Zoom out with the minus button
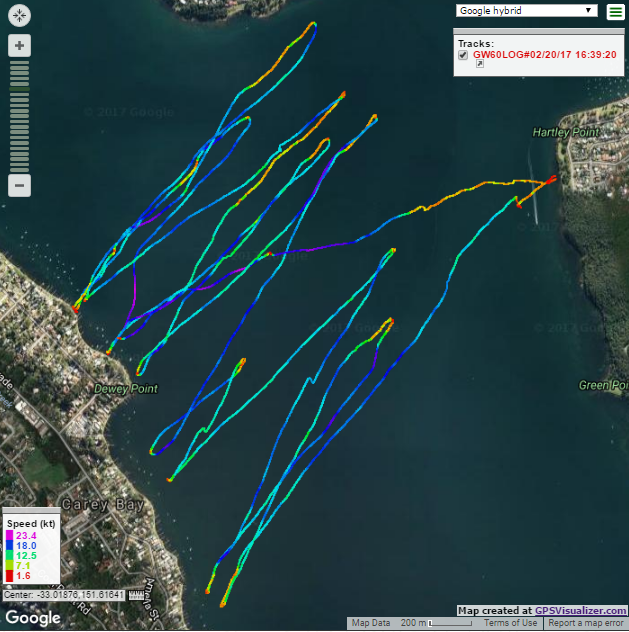This screenshot has height=632, width=629. pos(21,185)
